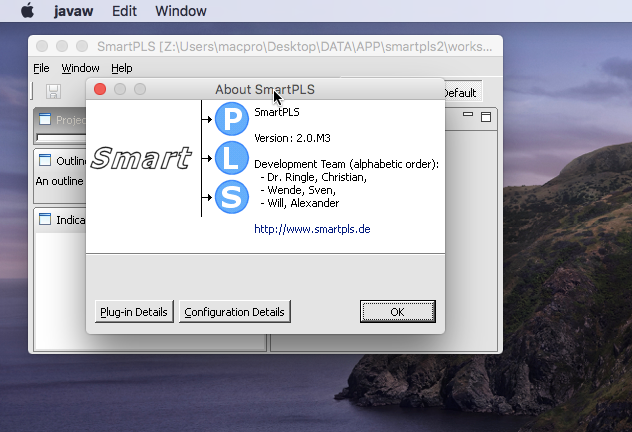Image resolution: width=632 pixels, height=432 pixels.
Task: Click the 'Will, Alexander' name
Action: pyautogui.click(x=303, y=203)
